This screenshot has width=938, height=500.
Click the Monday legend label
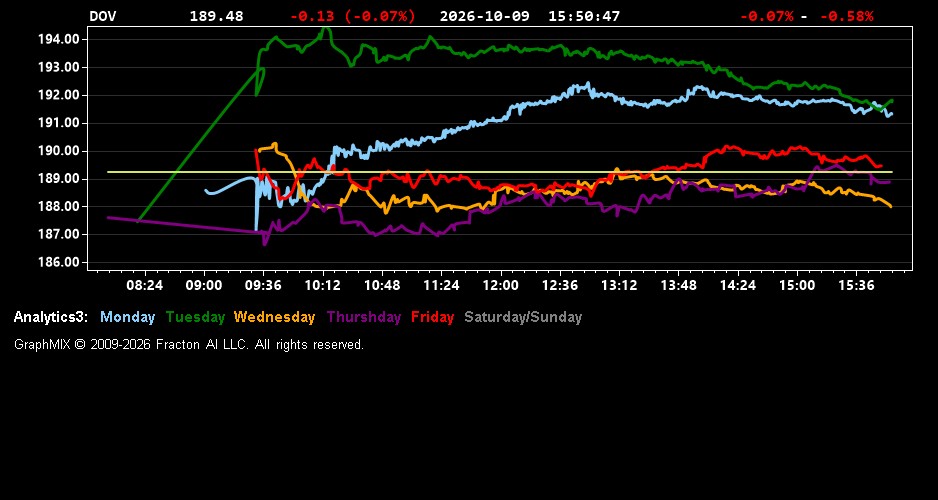point(127,317)
